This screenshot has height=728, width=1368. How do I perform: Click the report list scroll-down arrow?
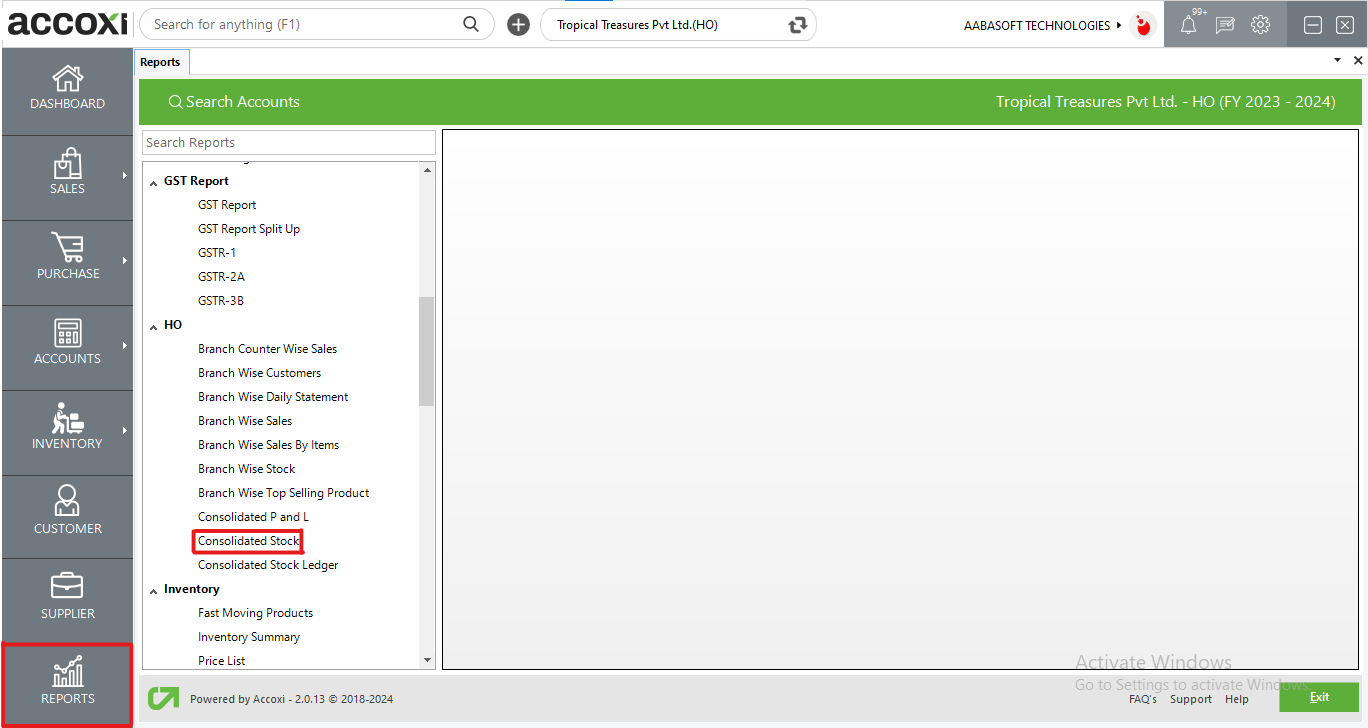tap(428, 660)
